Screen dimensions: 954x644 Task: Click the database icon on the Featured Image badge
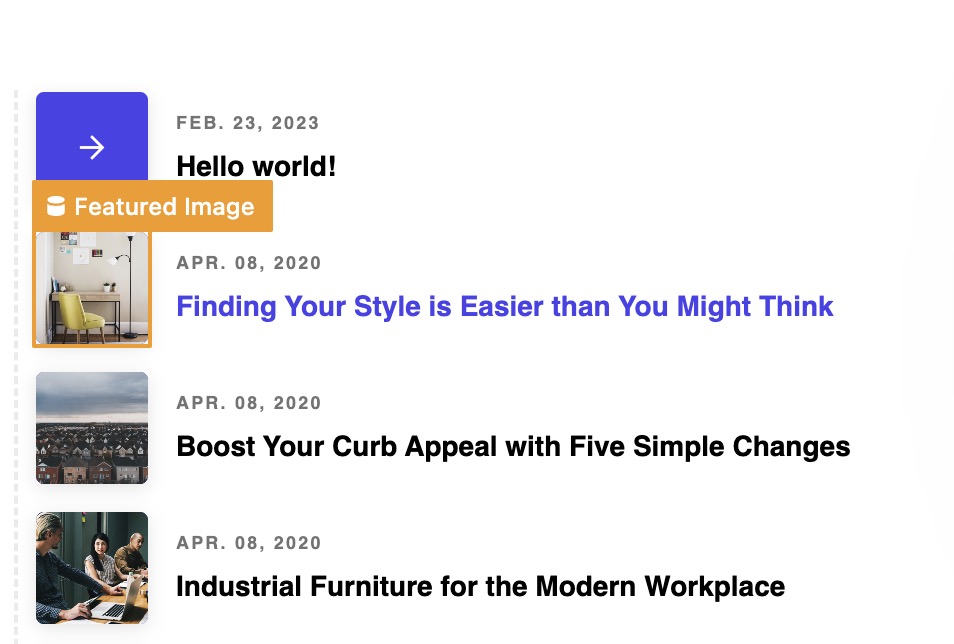point(57,207)
